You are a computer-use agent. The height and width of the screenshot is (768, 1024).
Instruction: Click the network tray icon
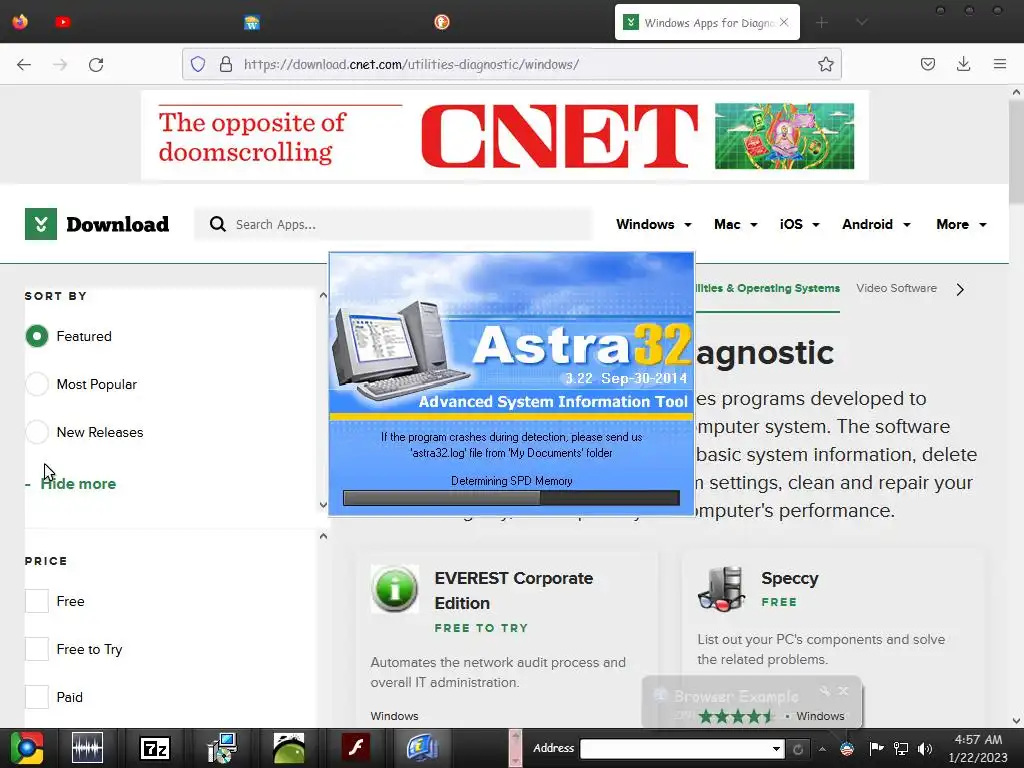click(901, 749)
